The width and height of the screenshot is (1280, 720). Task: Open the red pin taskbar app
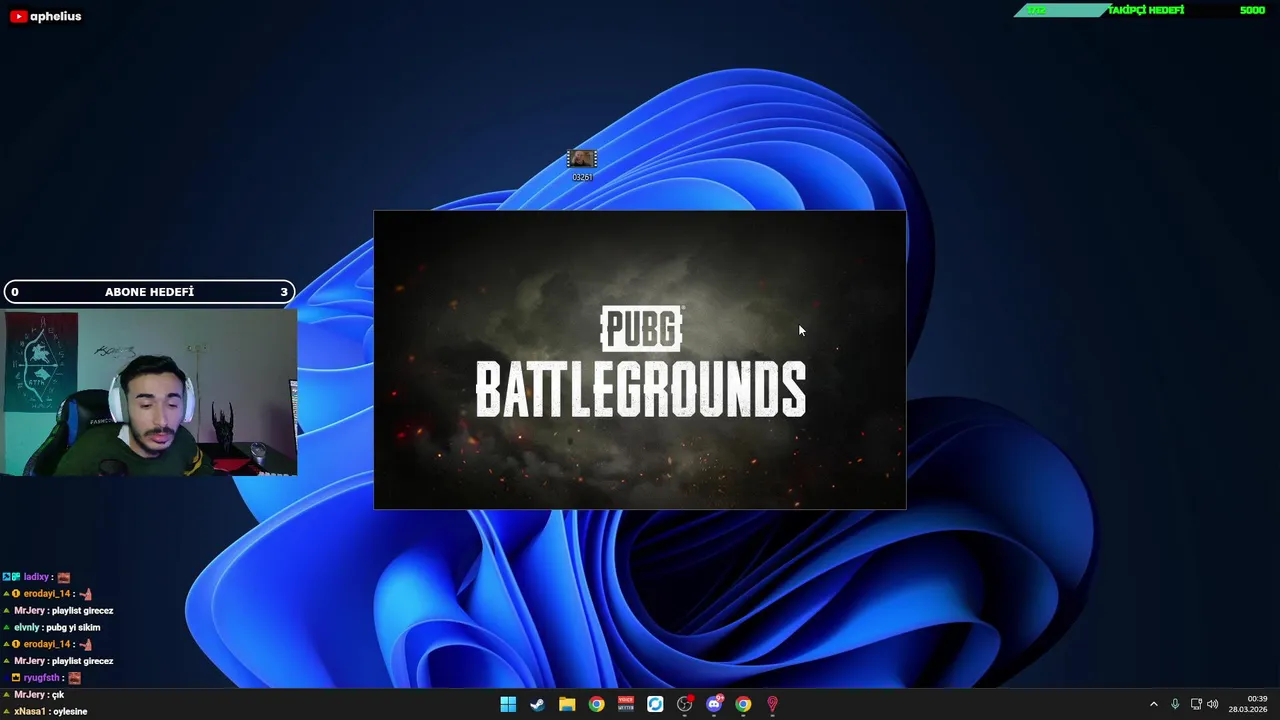tap(772, 704)
